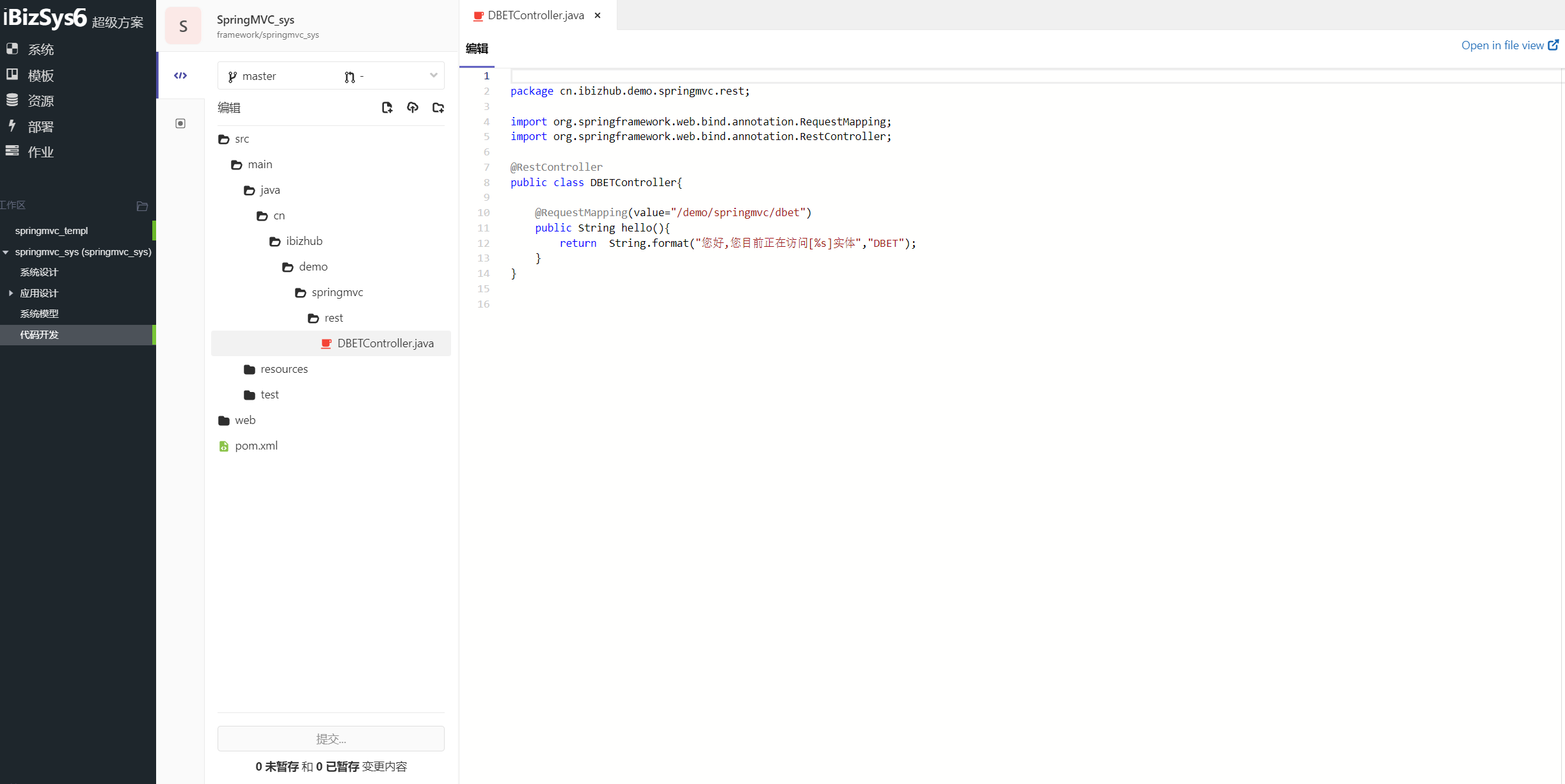
Task: Click the workspace folder icon
Action: point(142,206)
